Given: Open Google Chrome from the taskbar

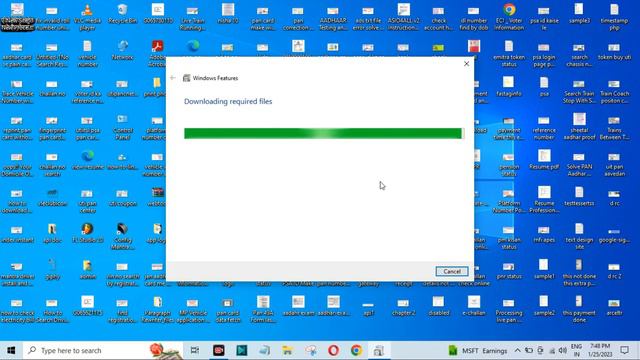Looking at the screenshot, I should pyautogui.click(x=356, y=350).
